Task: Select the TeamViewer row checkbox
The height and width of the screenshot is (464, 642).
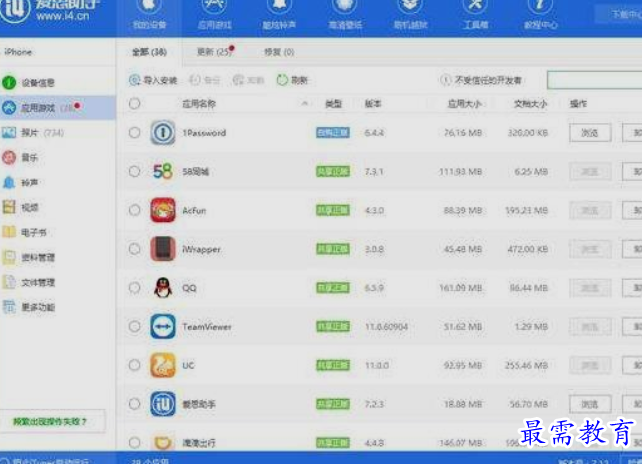Action: click(x=134, y=326)
